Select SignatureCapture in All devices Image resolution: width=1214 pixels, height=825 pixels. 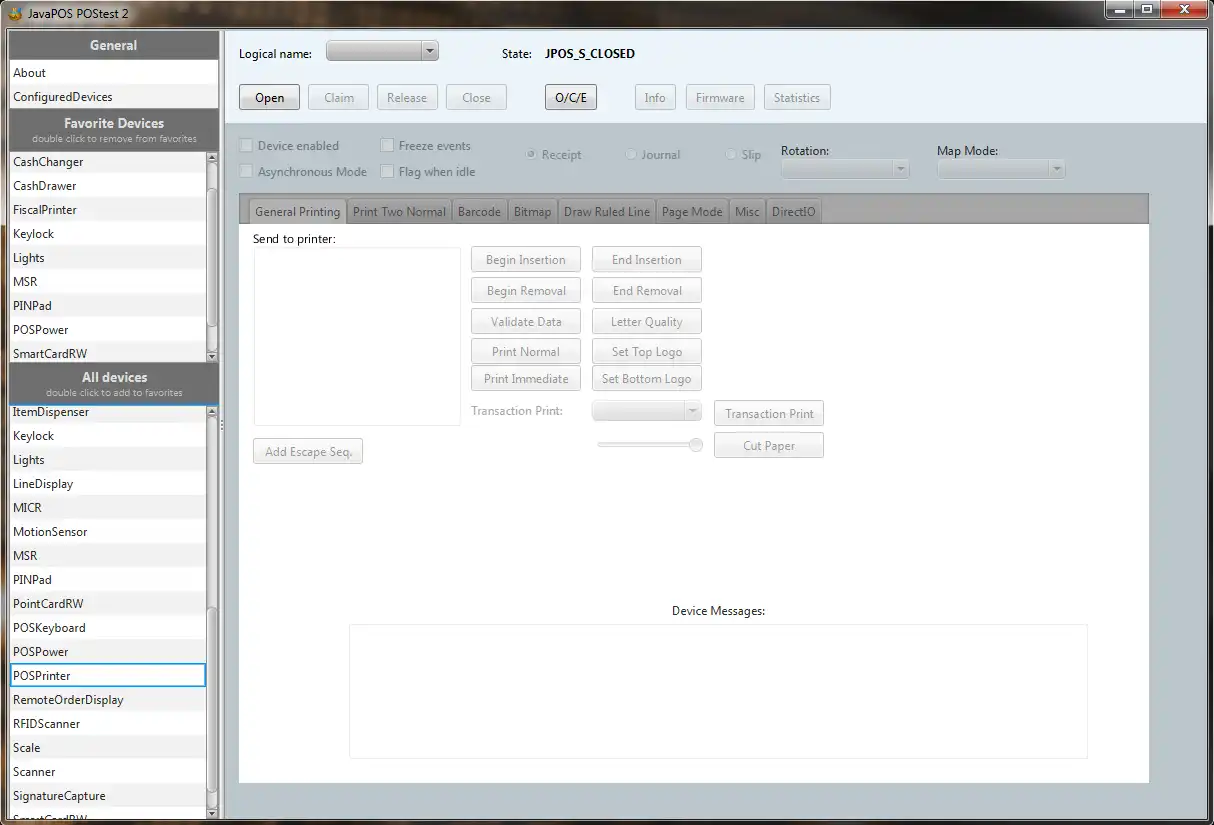click(x=107, y=796)
